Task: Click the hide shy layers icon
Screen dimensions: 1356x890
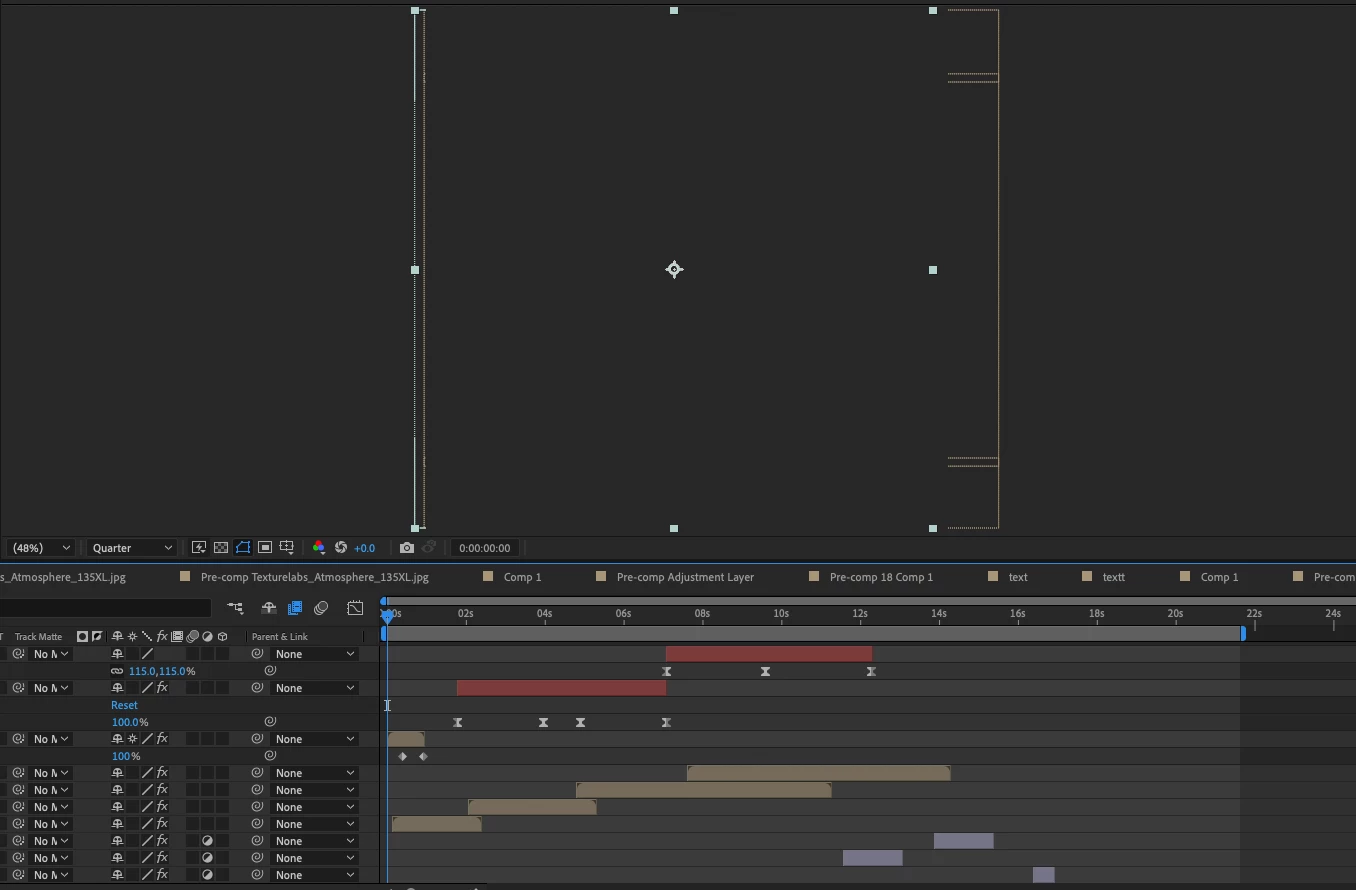Action: (x=269, y=608)
